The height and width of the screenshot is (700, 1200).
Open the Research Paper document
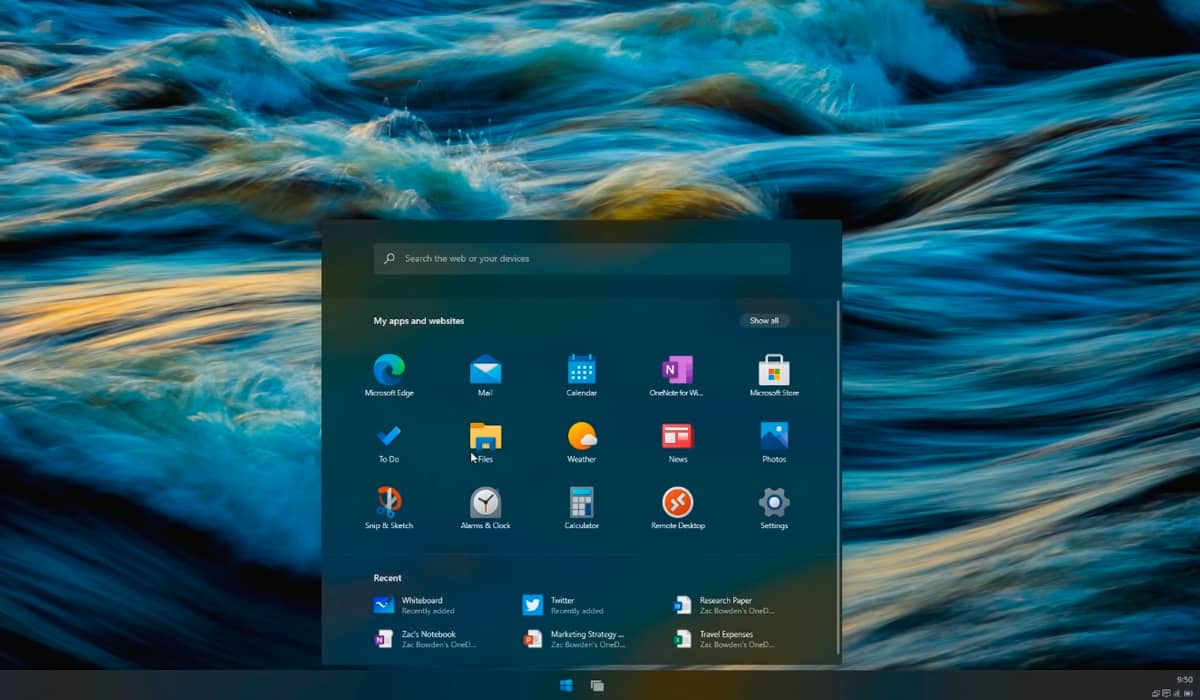click(716, 603)
